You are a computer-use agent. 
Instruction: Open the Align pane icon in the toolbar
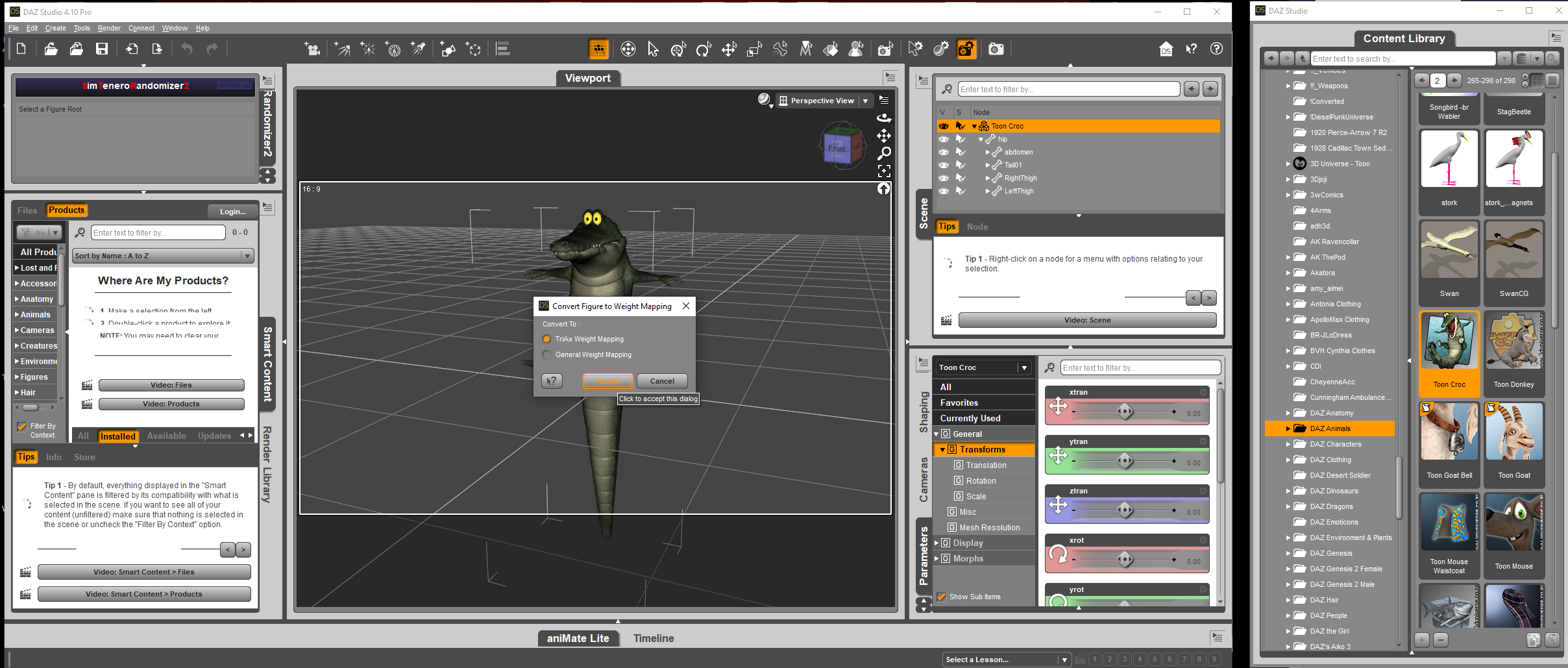pos(503,49)
